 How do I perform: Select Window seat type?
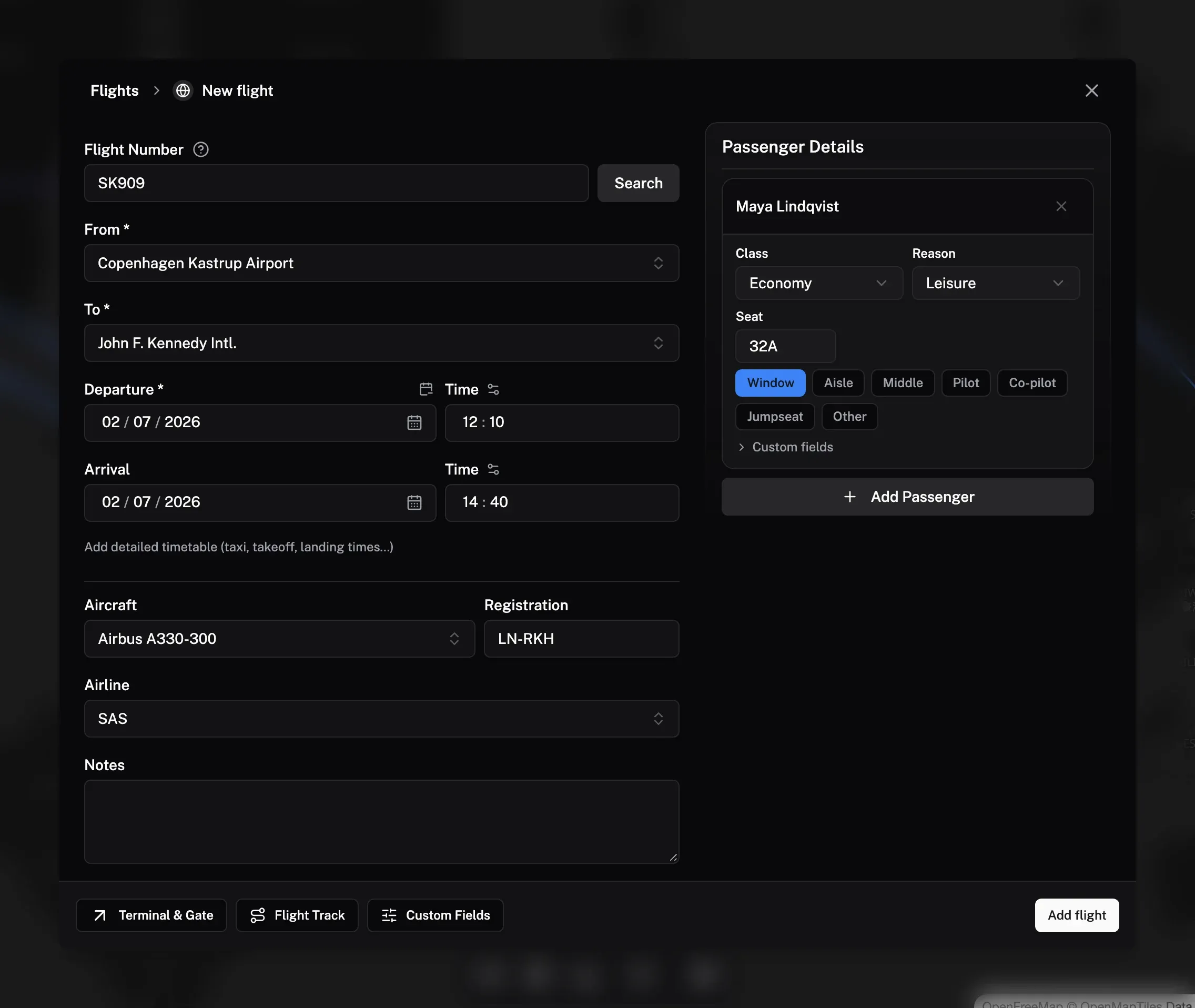[770, 383]
